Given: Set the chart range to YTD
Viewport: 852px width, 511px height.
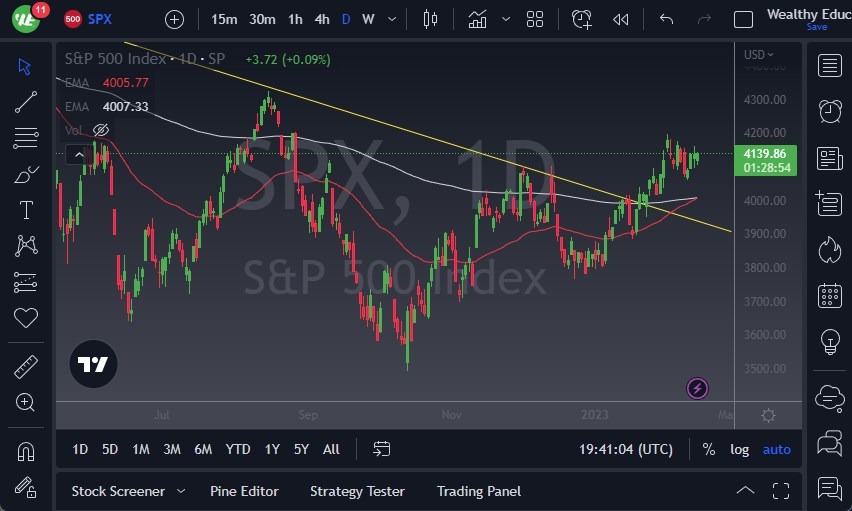Looking at the screenshot, I should tap(238, 449).
